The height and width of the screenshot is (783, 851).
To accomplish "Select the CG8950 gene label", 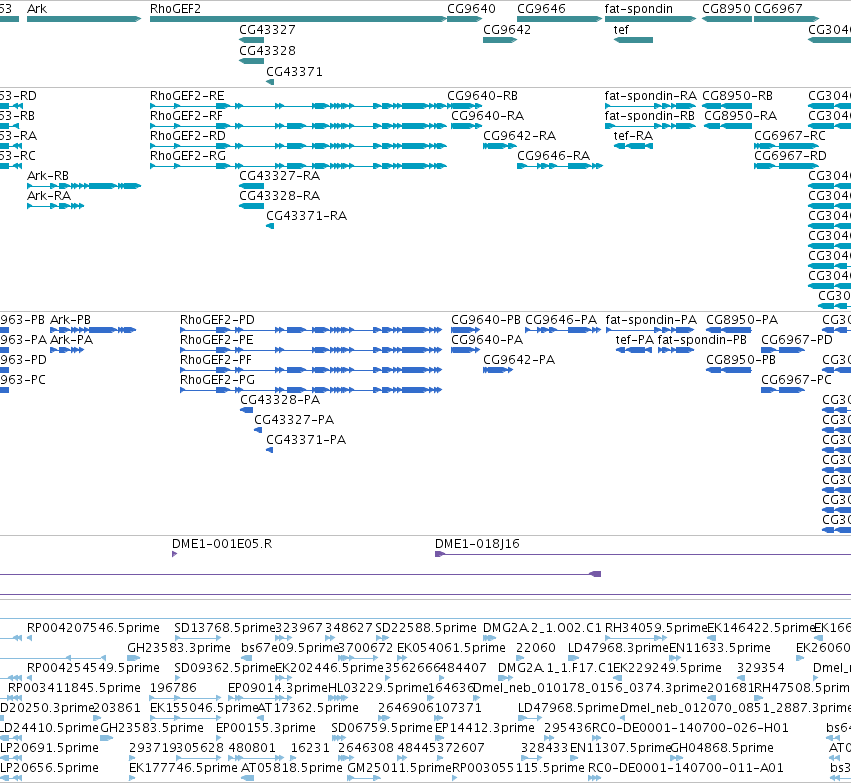I will (726, 9).
